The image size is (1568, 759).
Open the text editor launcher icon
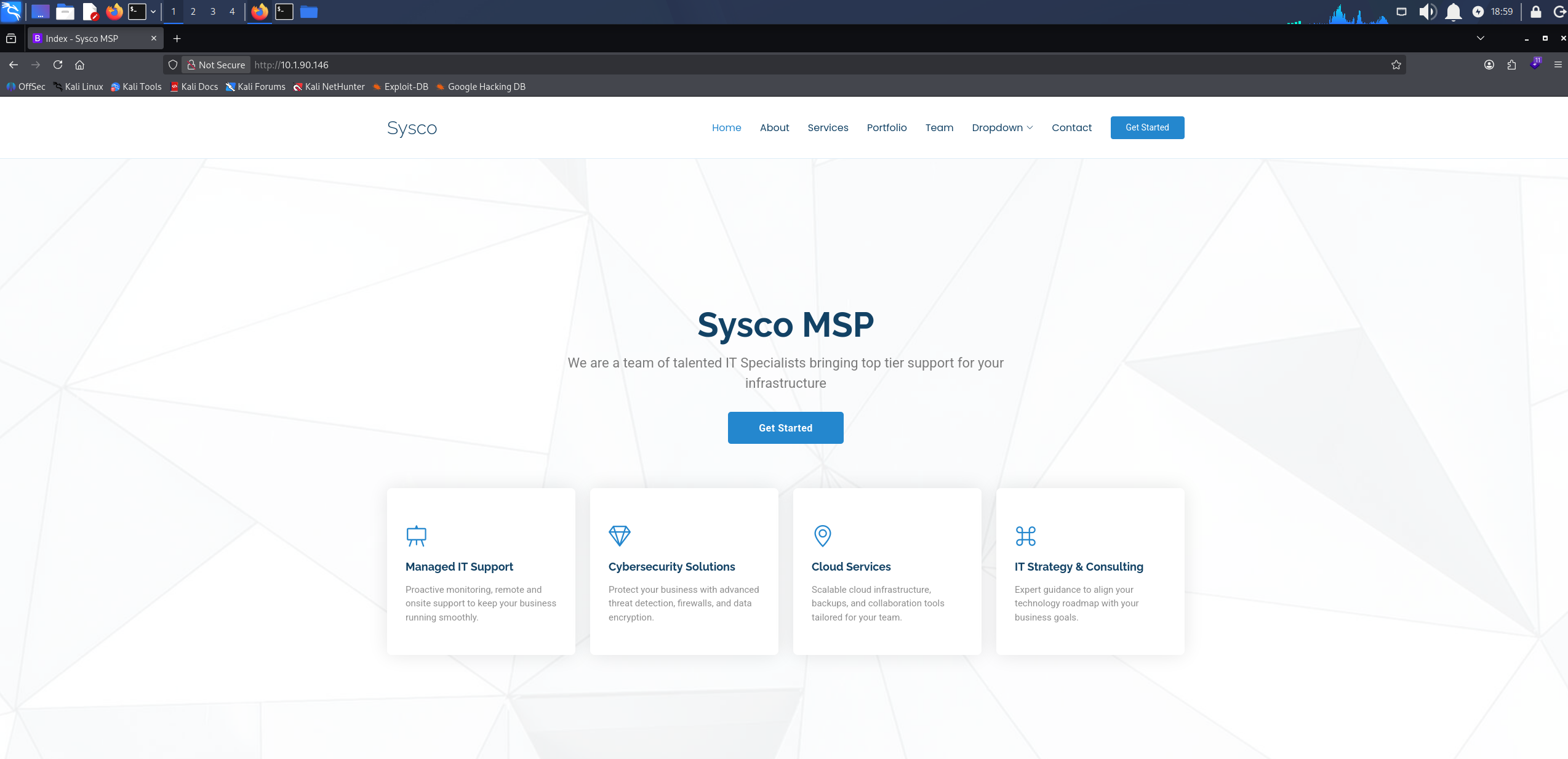[x=90, y=12]
